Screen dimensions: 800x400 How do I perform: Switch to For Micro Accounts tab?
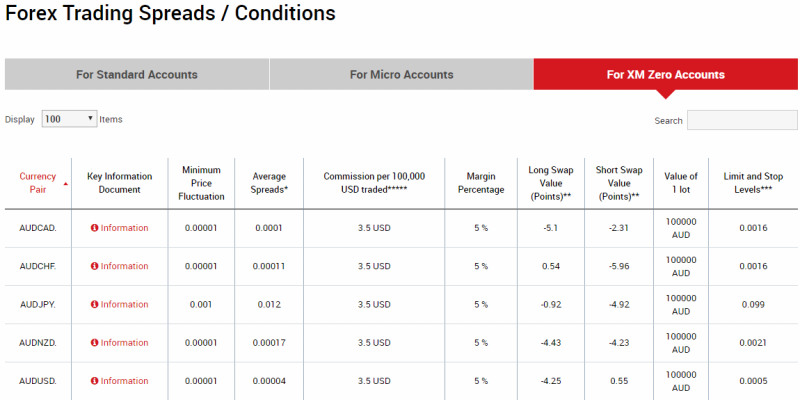pos(402,74)
